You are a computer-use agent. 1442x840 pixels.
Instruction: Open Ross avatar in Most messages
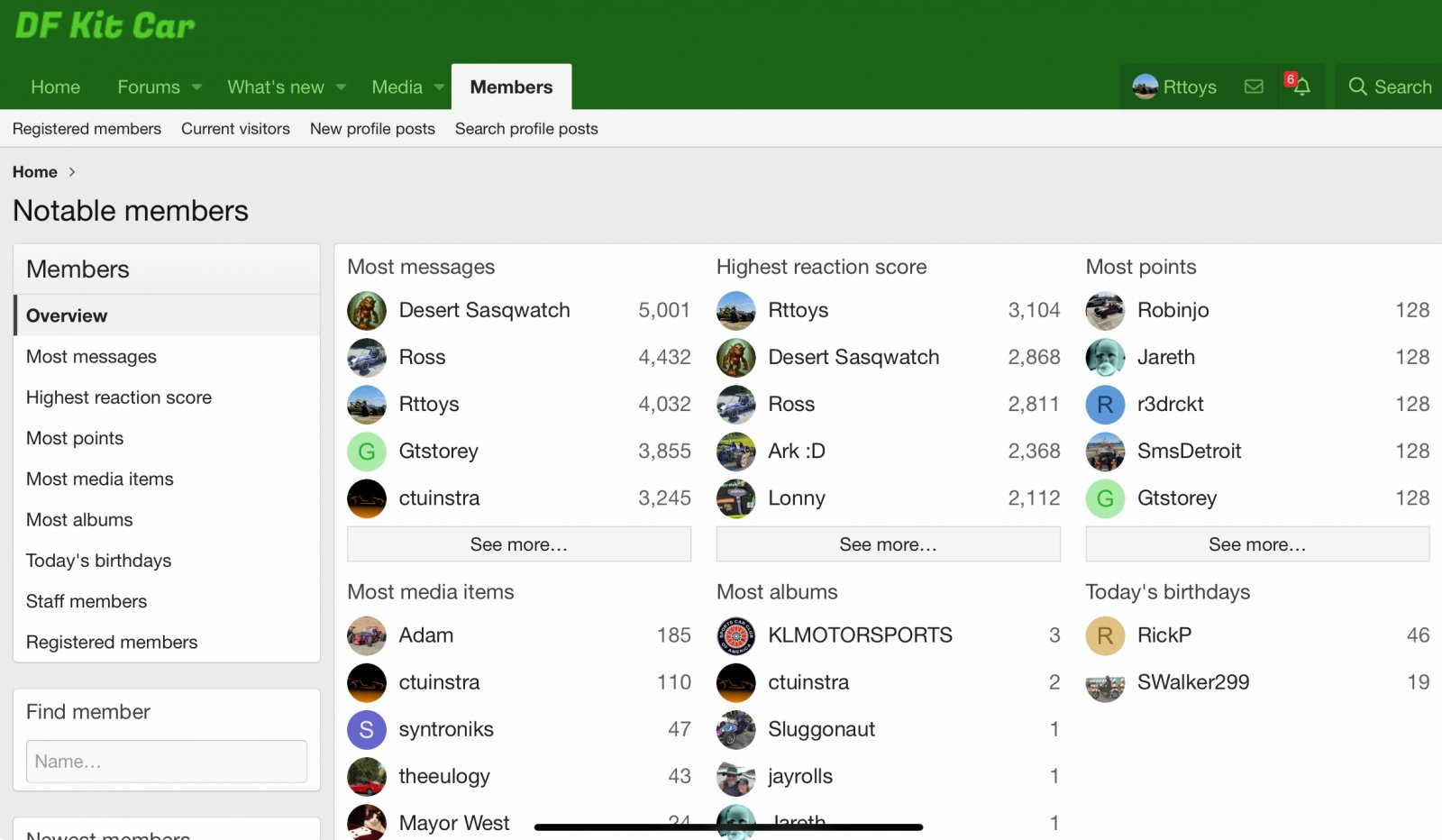pyautogui.click(x=367, y=358)
